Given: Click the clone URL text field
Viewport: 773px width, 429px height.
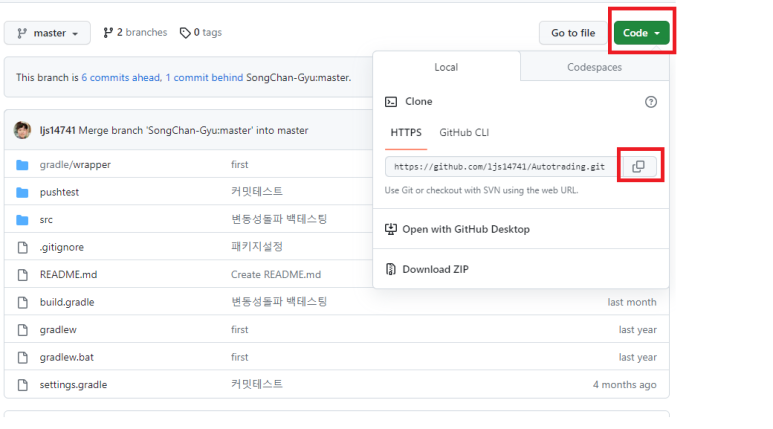Looking at the screenshot, I should tap(503, 167).
